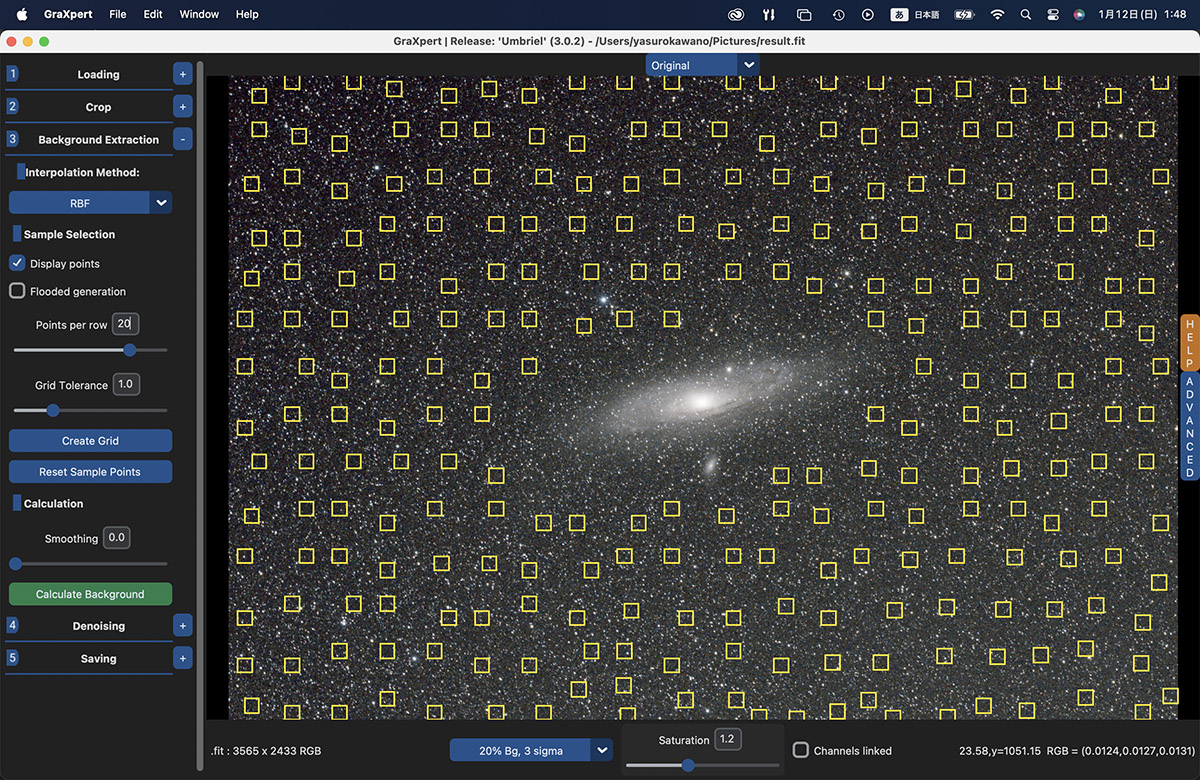Open the File menu
Viewport: 1200px width, 780px height.
tap(118, 14)
